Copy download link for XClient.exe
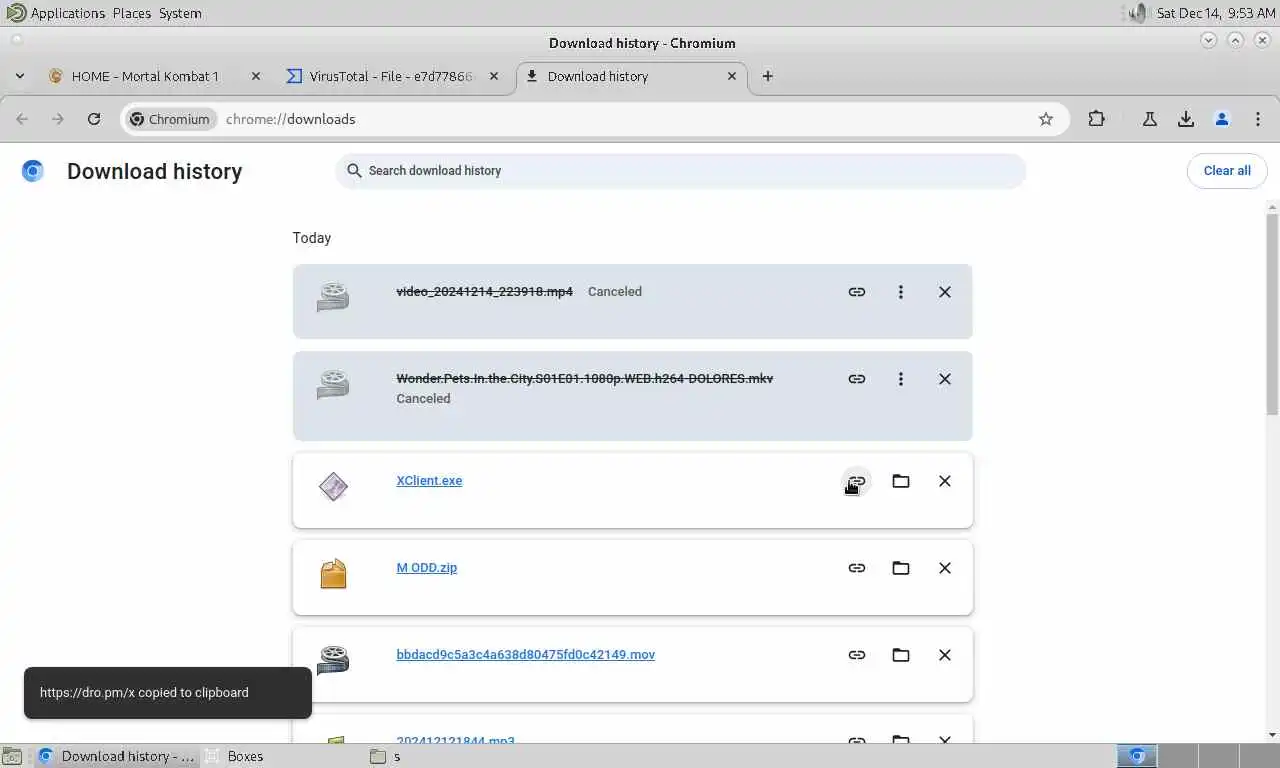 tap(857, 481)
